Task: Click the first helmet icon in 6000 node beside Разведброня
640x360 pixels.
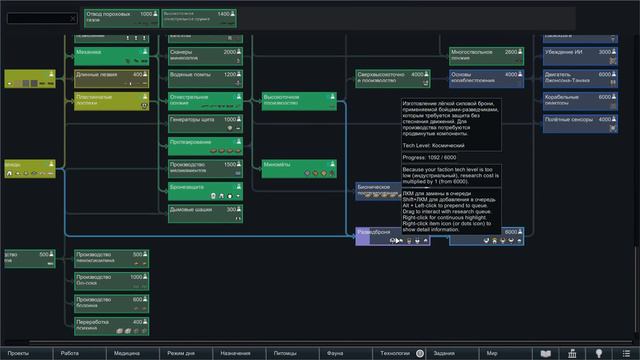Action: pyautogui.click(x=486, y=240)
